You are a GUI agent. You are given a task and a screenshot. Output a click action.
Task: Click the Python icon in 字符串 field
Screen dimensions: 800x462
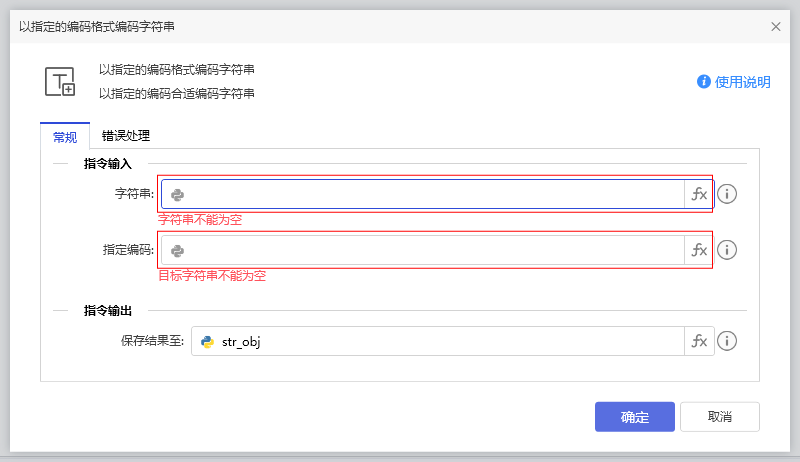click(x=178, y=195)
